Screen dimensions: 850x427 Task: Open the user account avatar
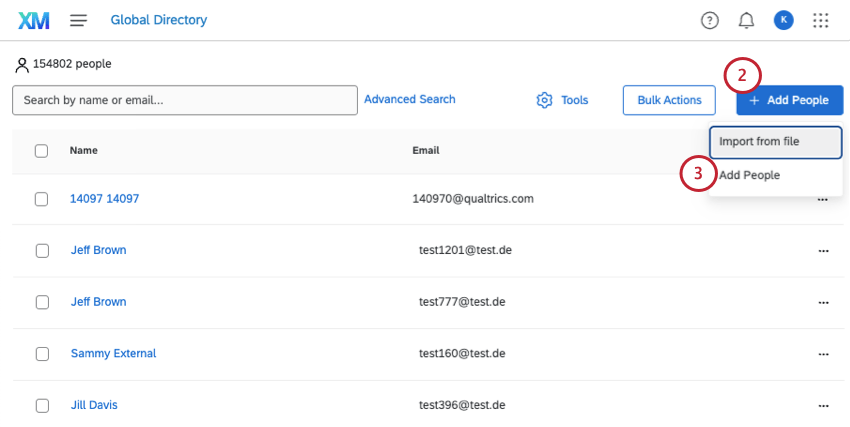784,20
